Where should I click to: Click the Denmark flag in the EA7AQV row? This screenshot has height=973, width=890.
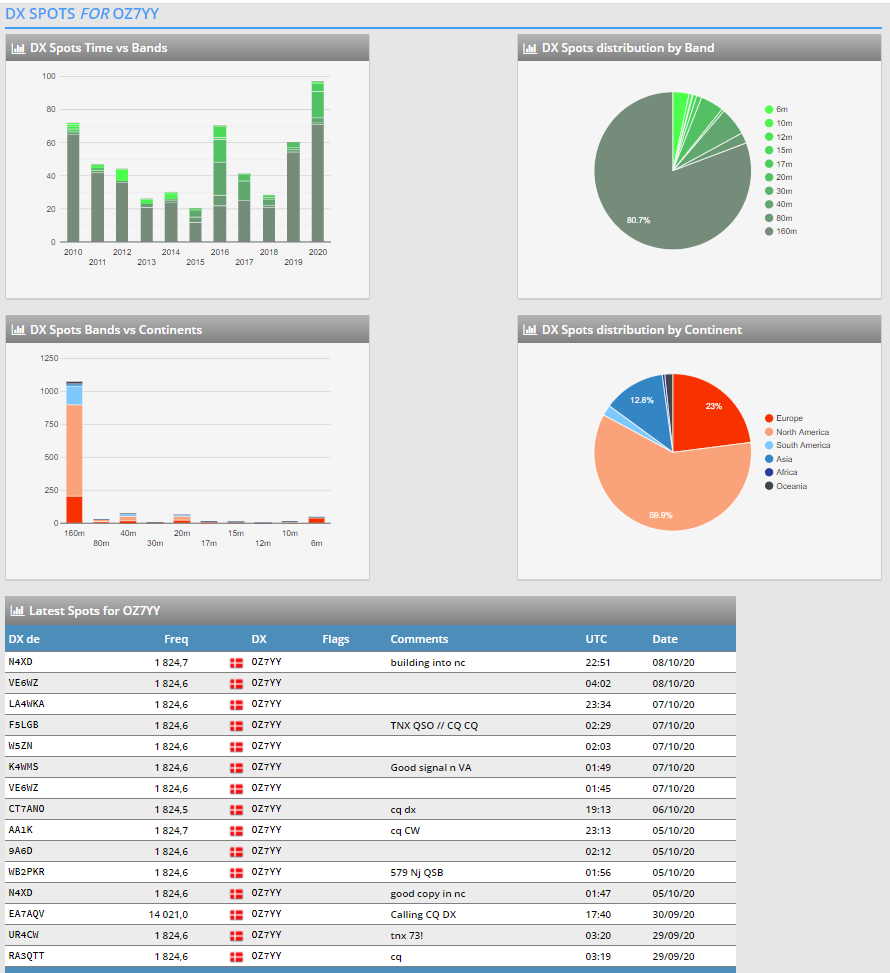pos(236,914)
